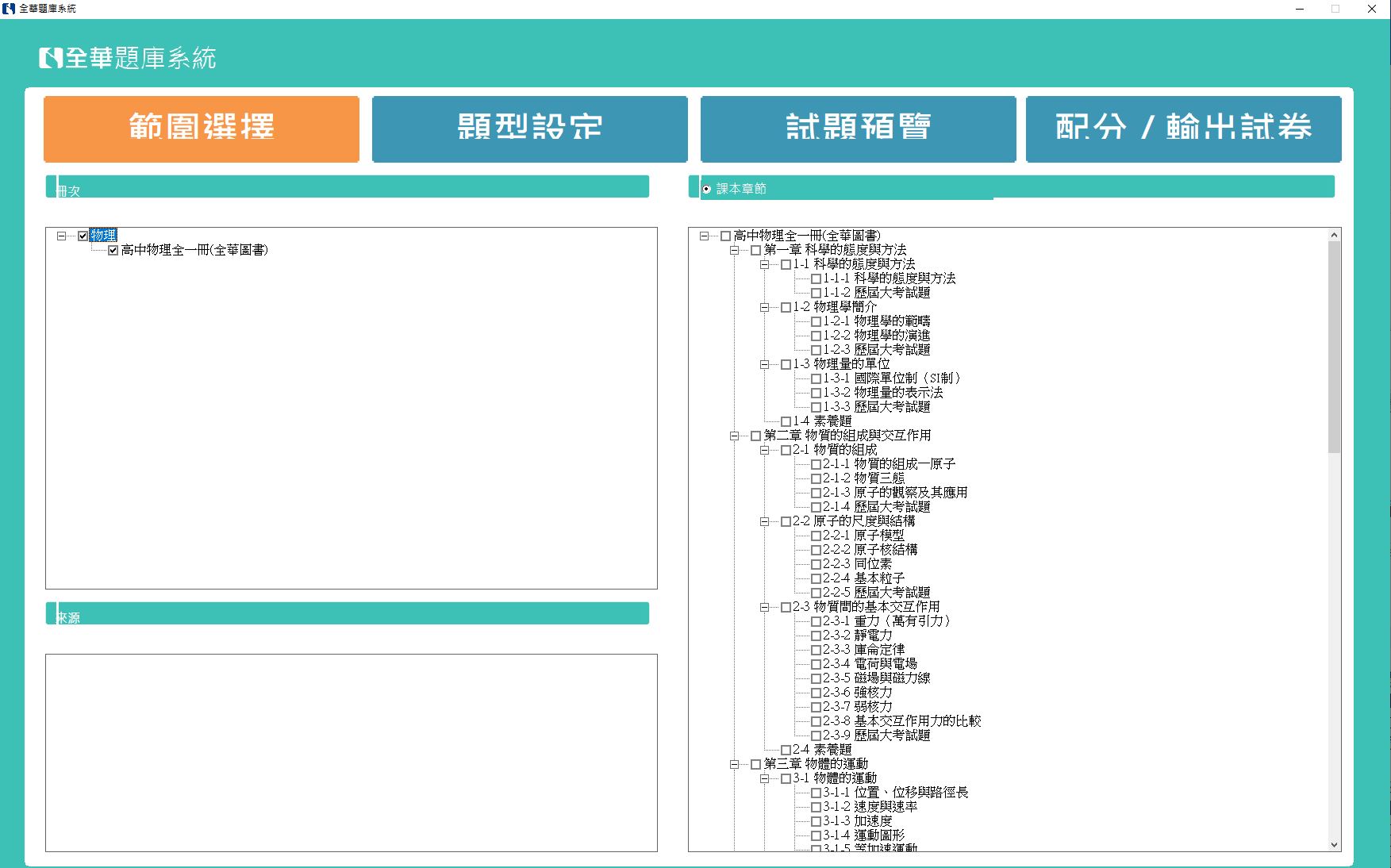
Task: Check the 1-4 素養題 checkbox
Action: (786, 421)
